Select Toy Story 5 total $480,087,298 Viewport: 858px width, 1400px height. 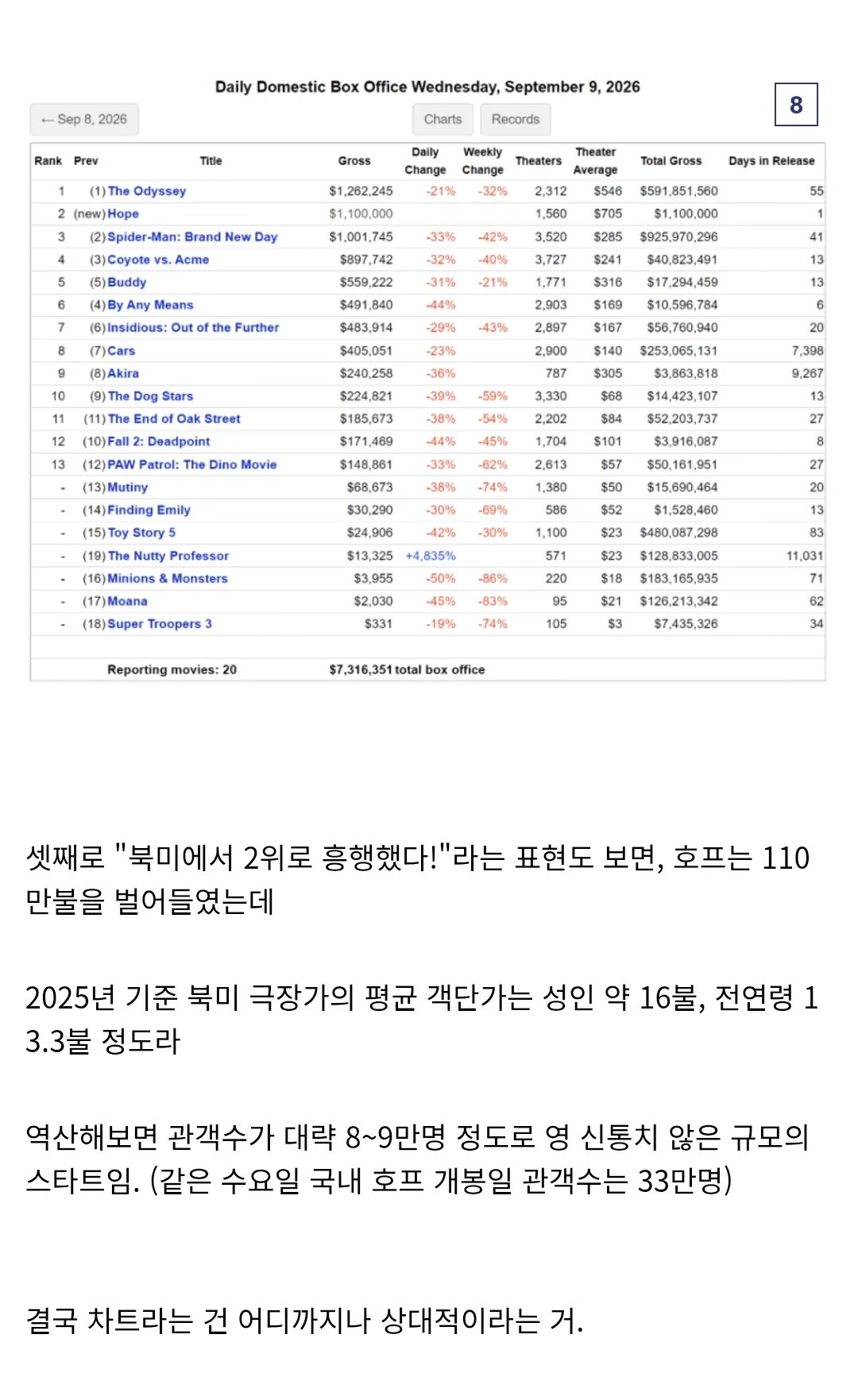[679, 533]
